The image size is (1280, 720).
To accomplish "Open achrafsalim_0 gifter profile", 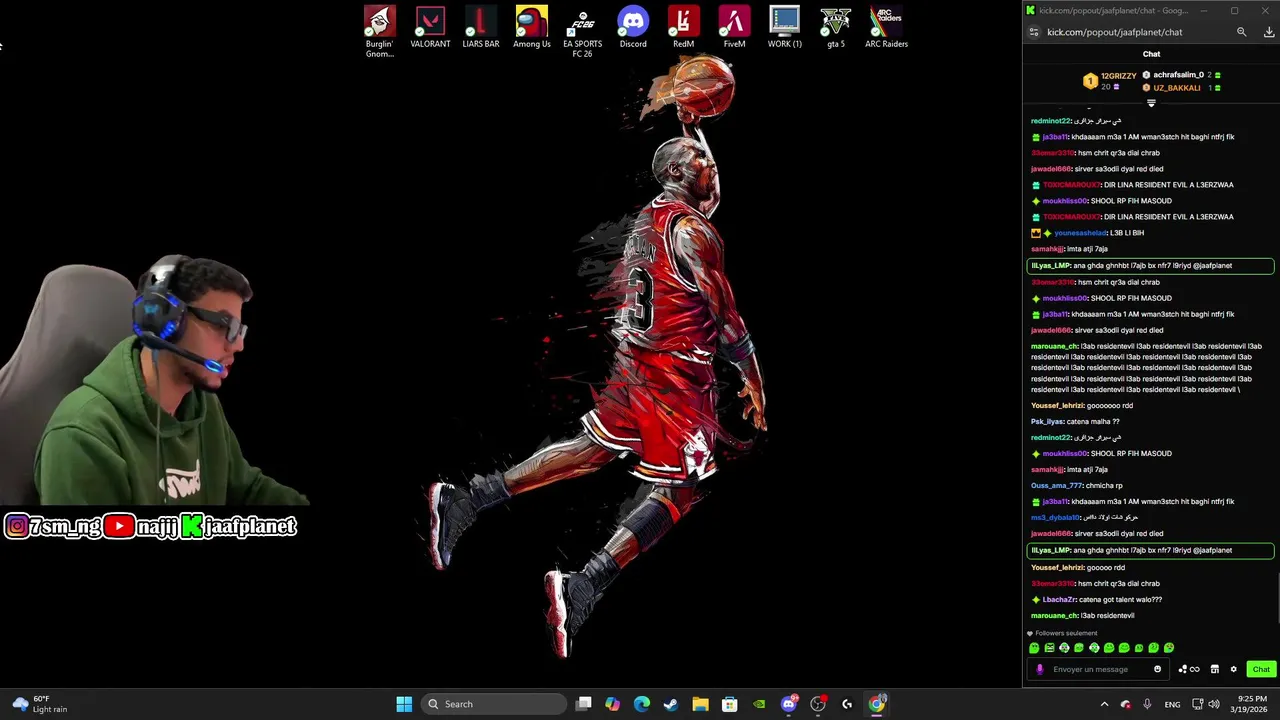I will coord(1178,75).
